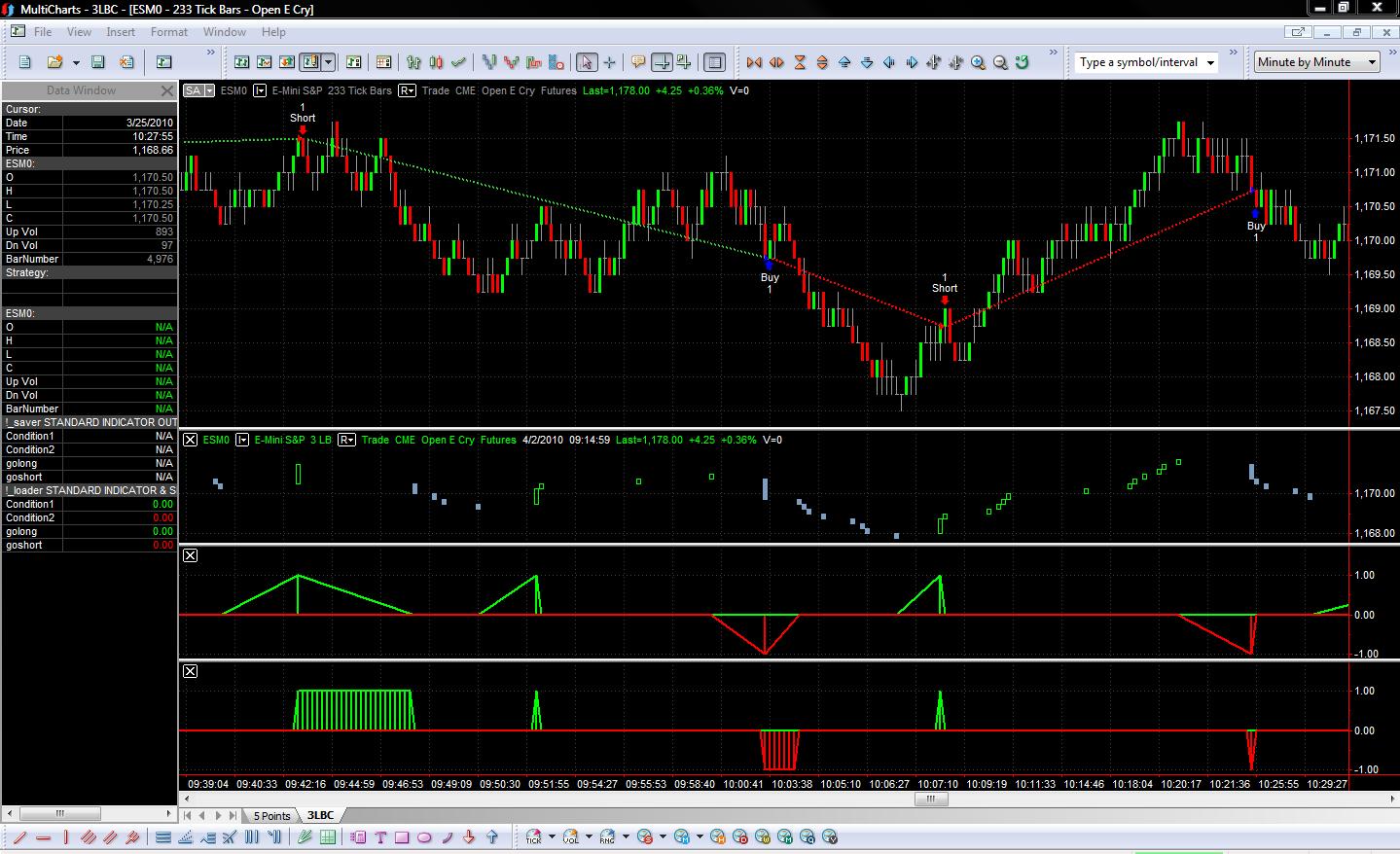Screen dimensions: 1400x854
Task: Open the Insert menu
Action: (x=121, y=32)
